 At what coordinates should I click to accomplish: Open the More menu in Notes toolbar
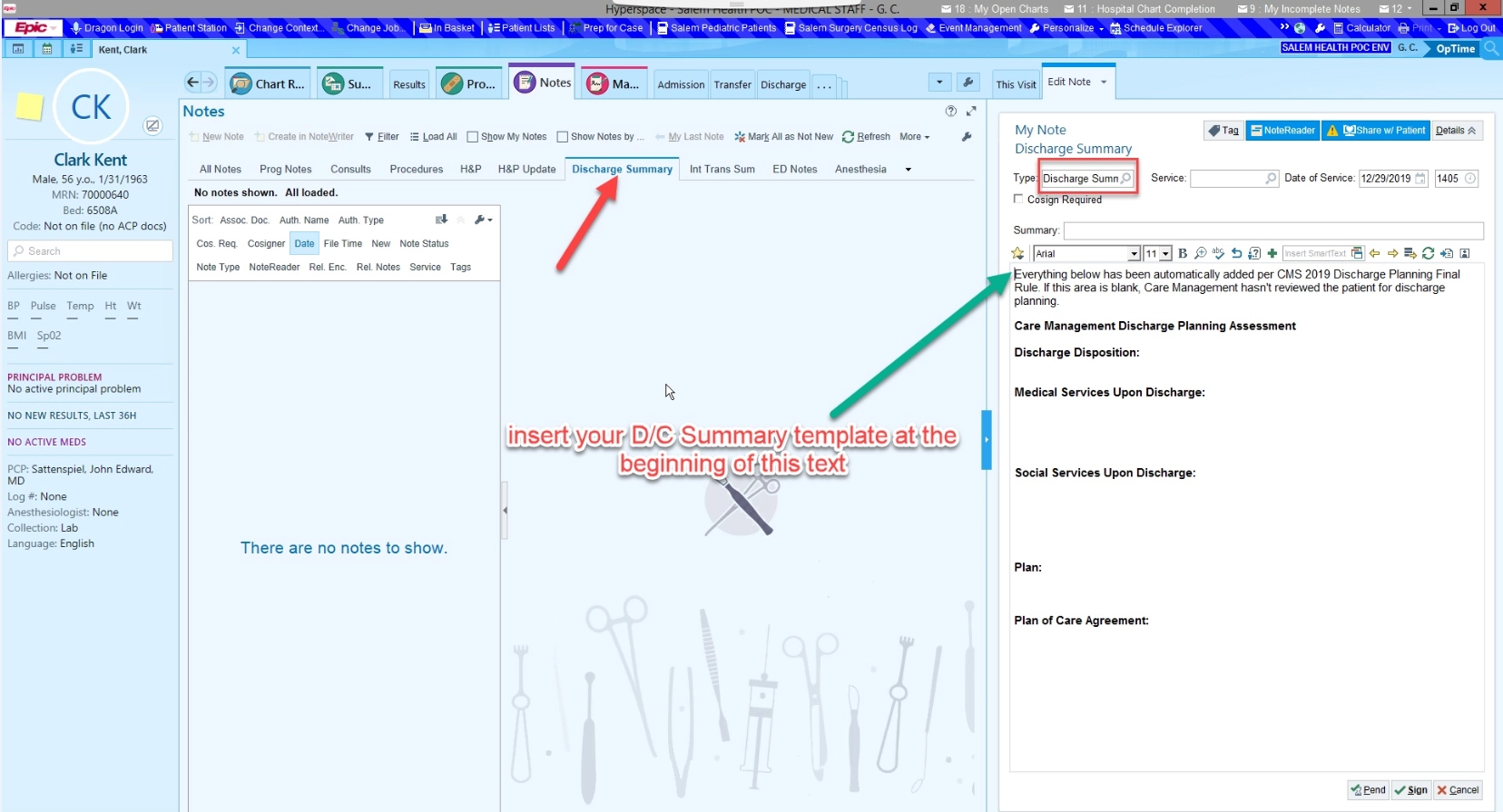914,137
